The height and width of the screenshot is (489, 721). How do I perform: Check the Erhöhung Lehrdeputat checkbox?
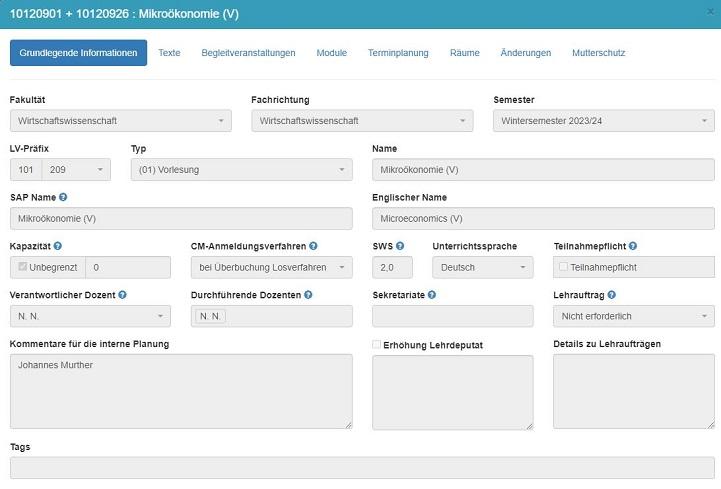[377, 345]
